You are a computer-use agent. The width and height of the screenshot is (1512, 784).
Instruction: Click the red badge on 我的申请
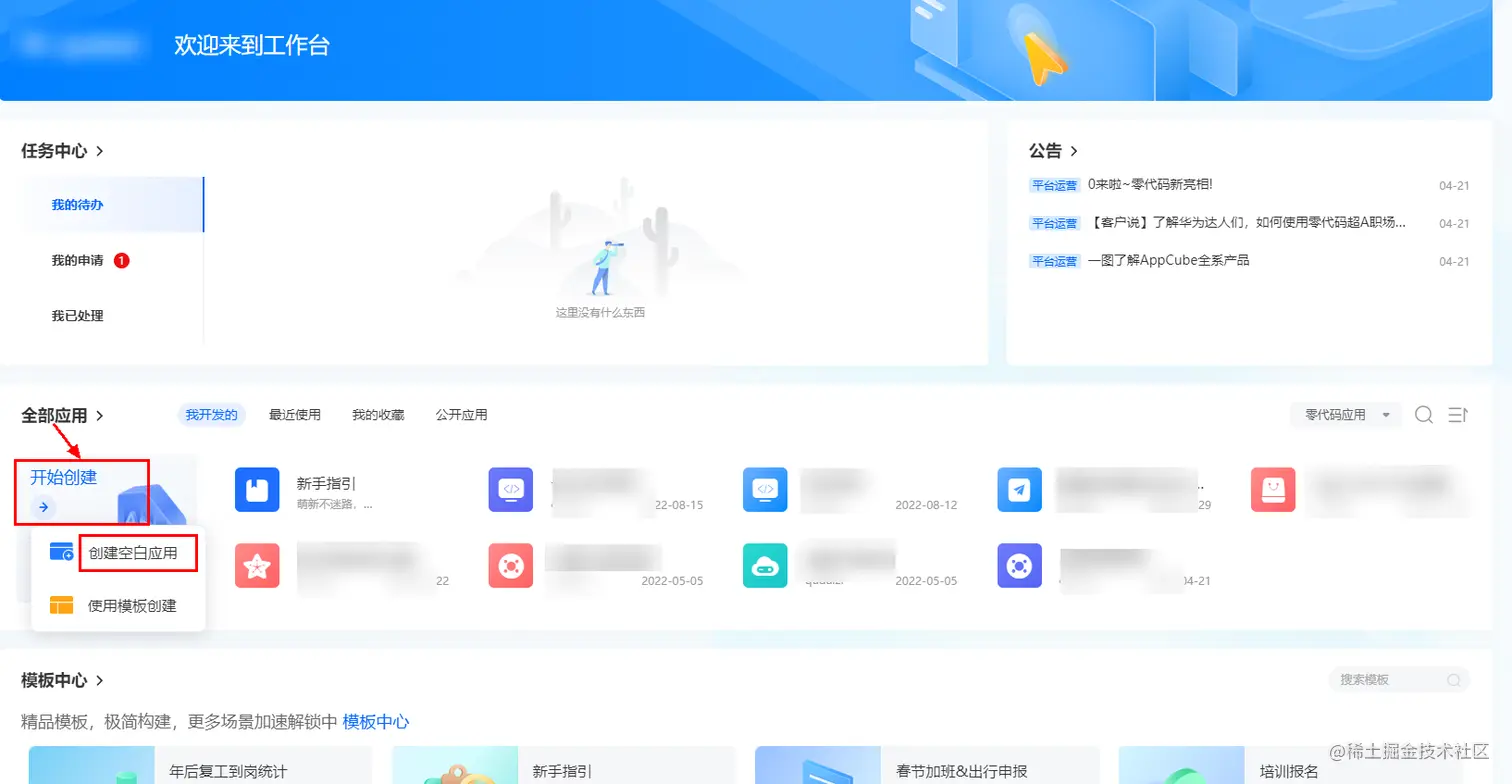122,260
